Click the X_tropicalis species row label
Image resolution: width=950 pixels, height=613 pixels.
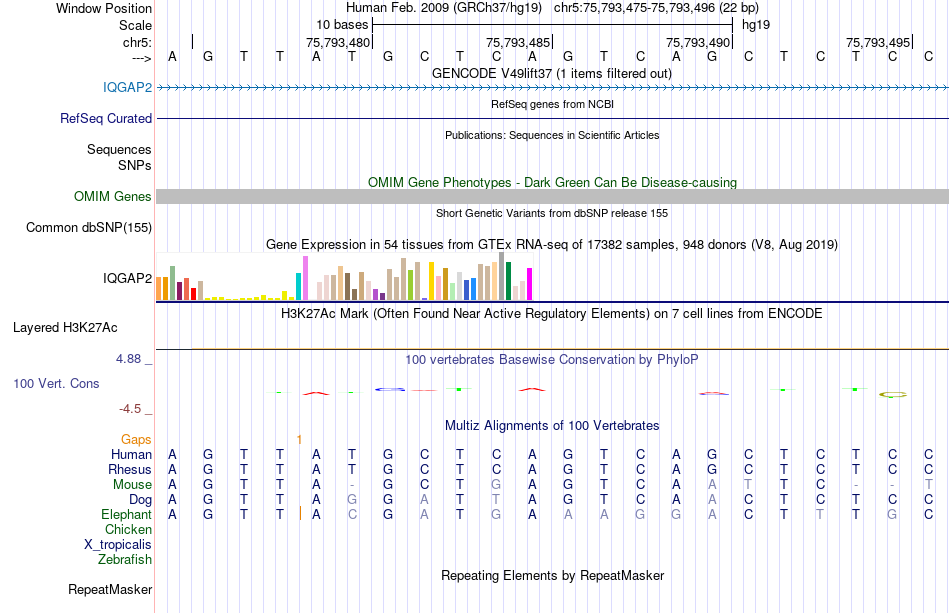click(118, 545)
